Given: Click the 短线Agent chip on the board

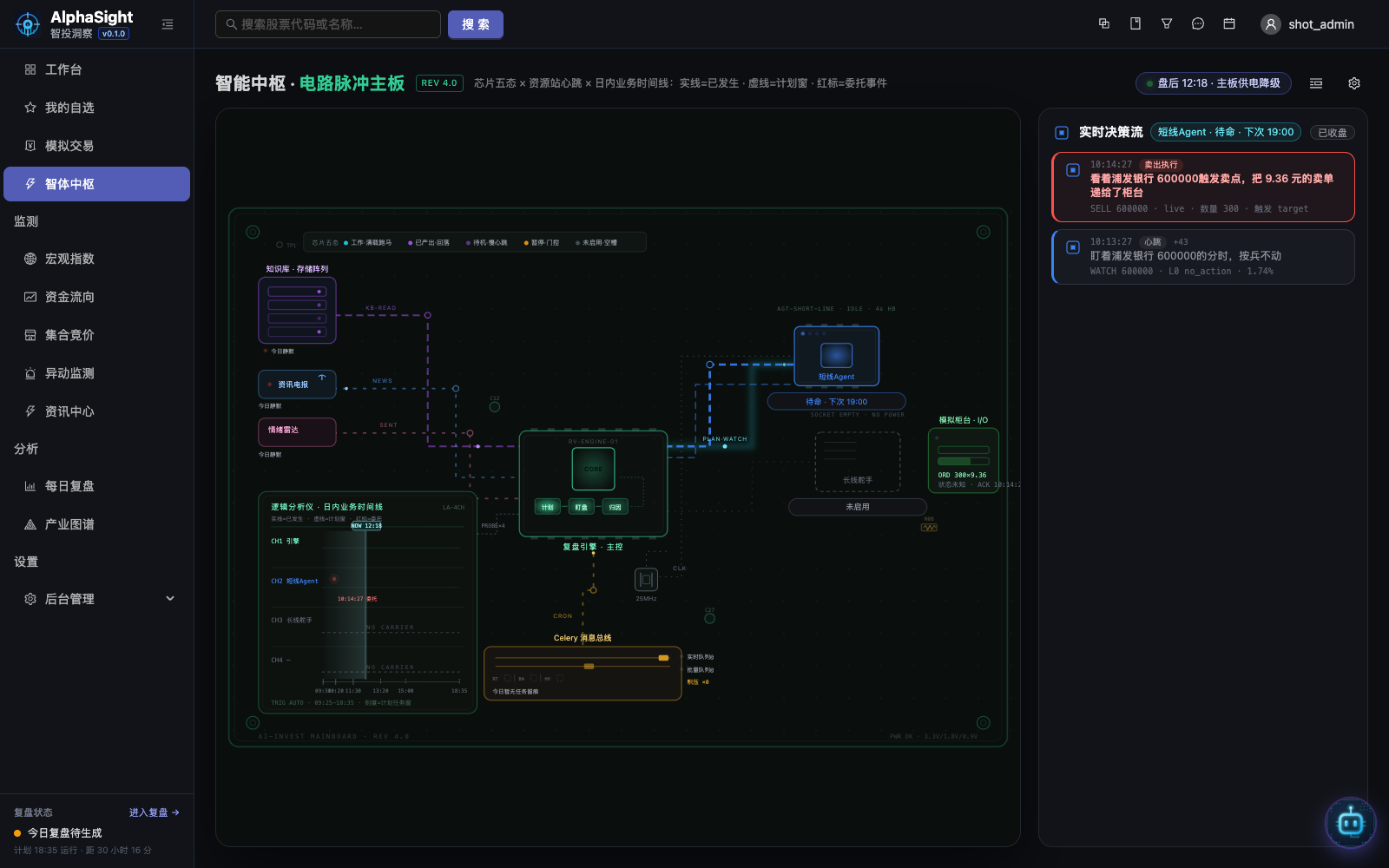Looking at the screenshot, I should 837,356.
